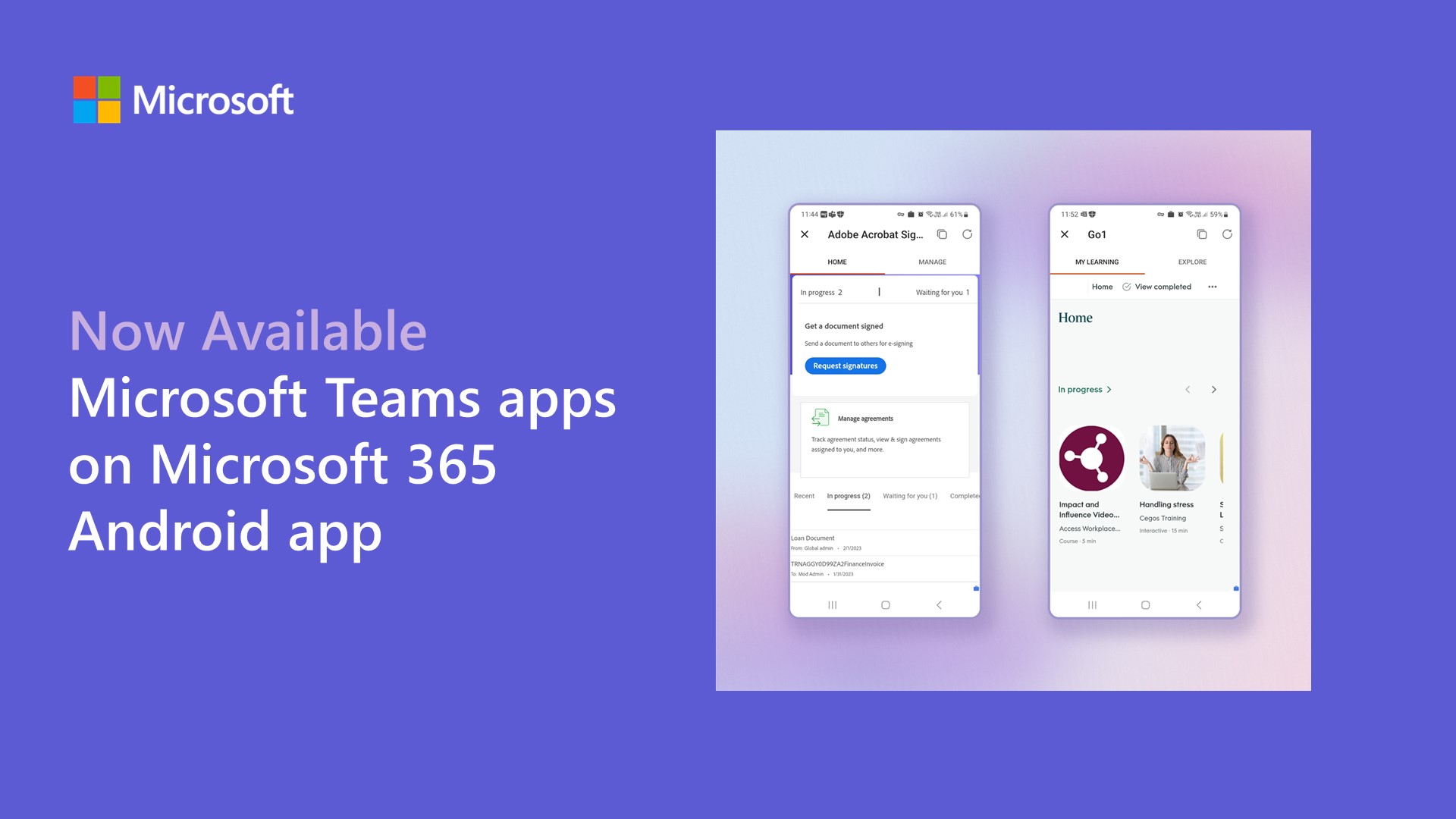Select the MANAGE tab in Adobe Acrobat
This screenshot has width=1456, height=819.
(x=931, y=261)
